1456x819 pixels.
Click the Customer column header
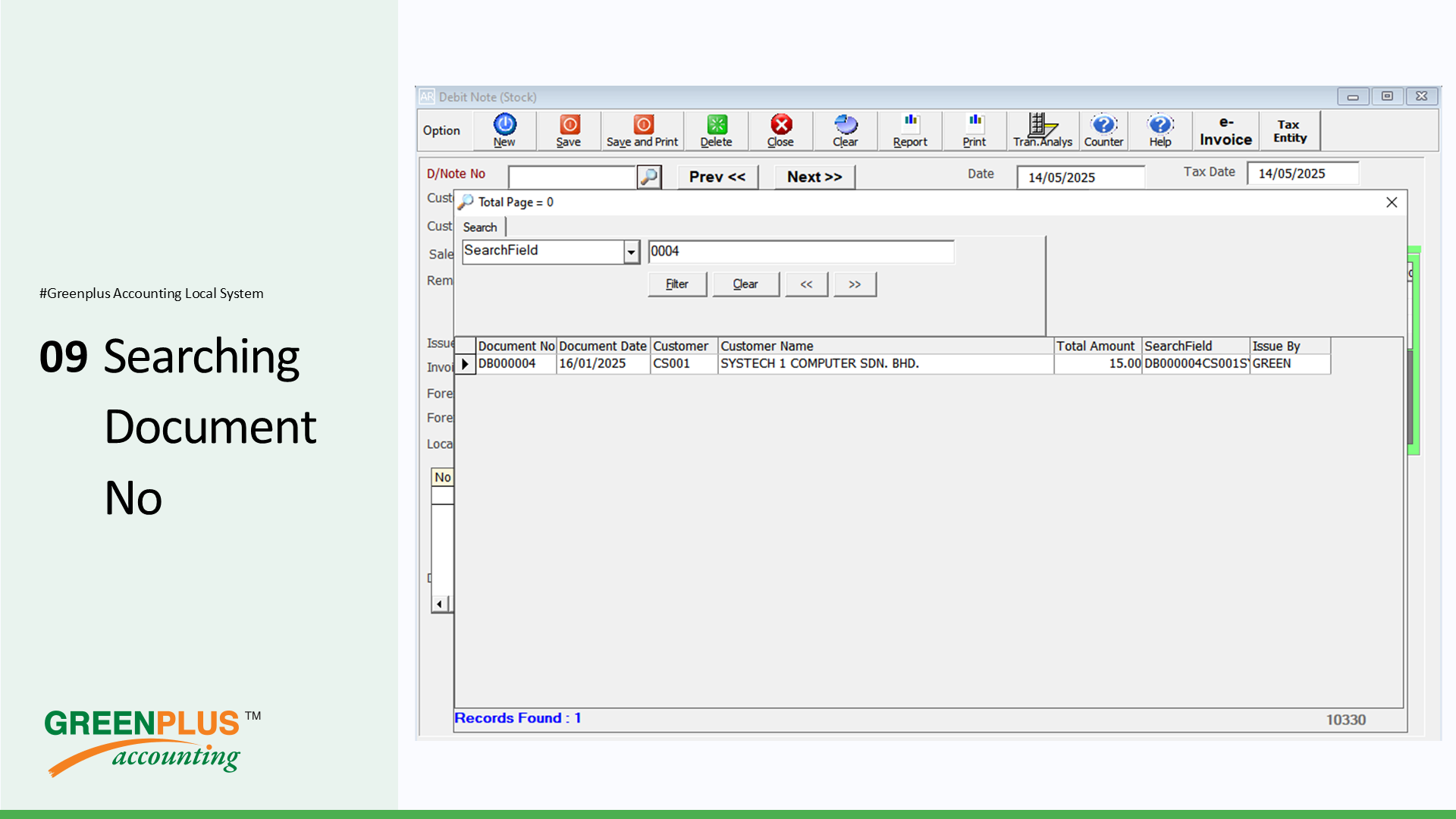[684, 346]
